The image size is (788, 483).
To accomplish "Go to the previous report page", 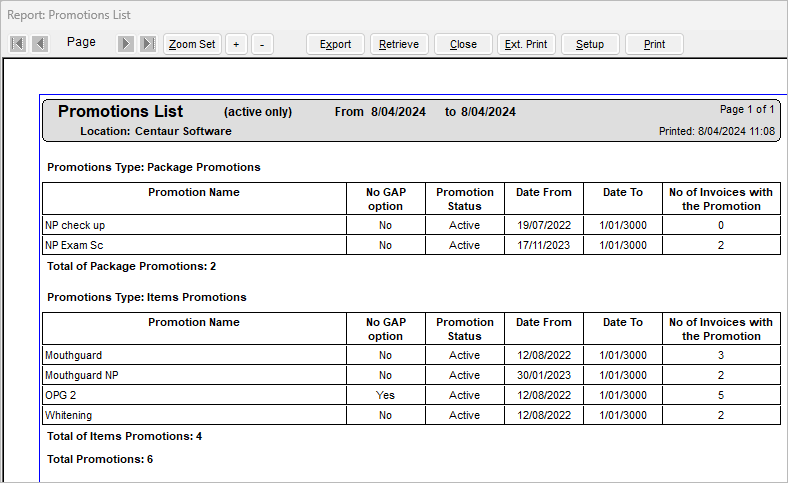I will (40, 44).
